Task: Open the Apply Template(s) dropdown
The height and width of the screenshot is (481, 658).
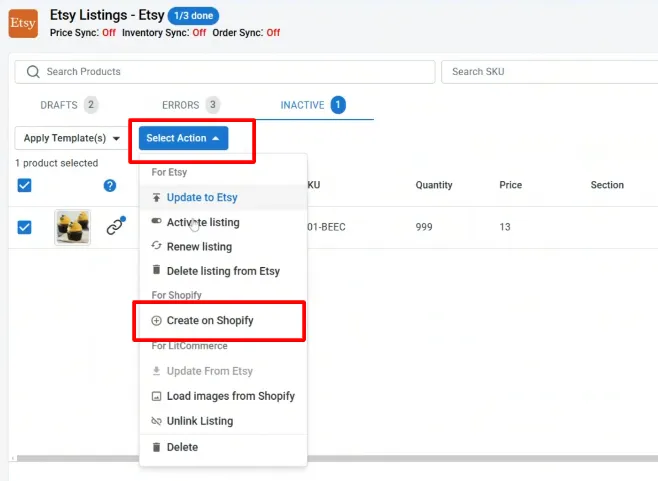Action: tap(72, 138)
